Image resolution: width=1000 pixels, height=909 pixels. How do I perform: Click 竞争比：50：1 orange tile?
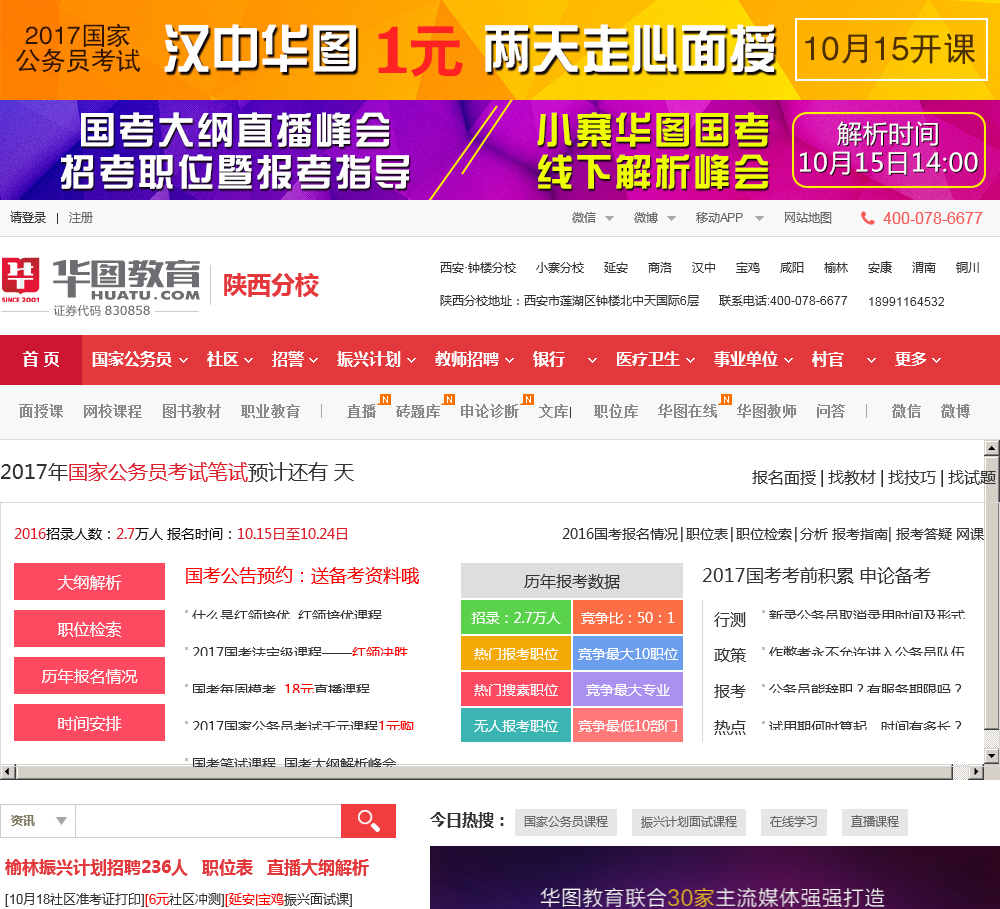tap(628, 617)
